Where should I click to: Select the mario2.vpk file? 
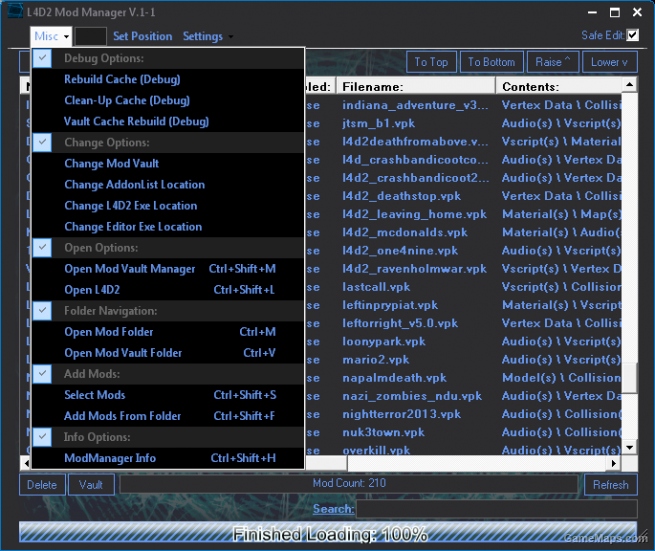click(x=376, y=359)
